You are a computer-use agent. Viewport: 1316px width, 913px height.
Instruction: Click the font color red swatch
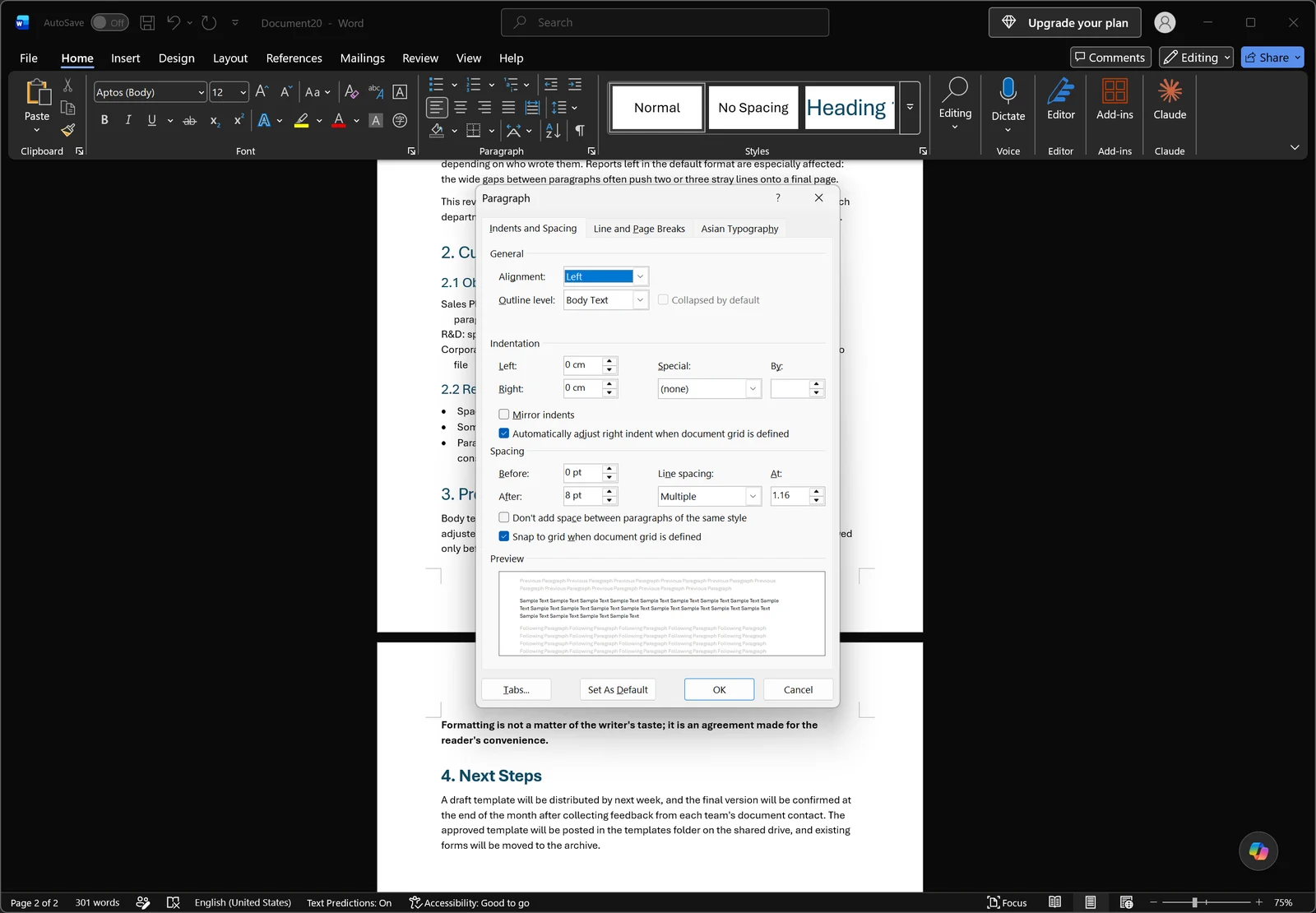(x=339, y=121)
